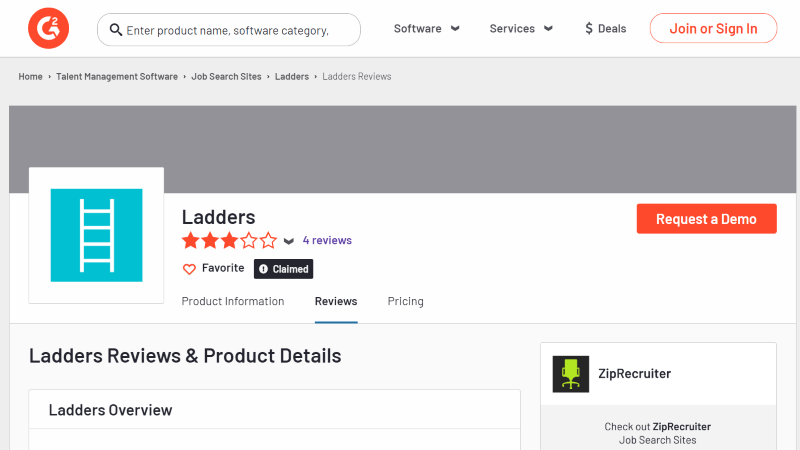
Task: Select the Ladders product logo
Action: pos(96,235)
